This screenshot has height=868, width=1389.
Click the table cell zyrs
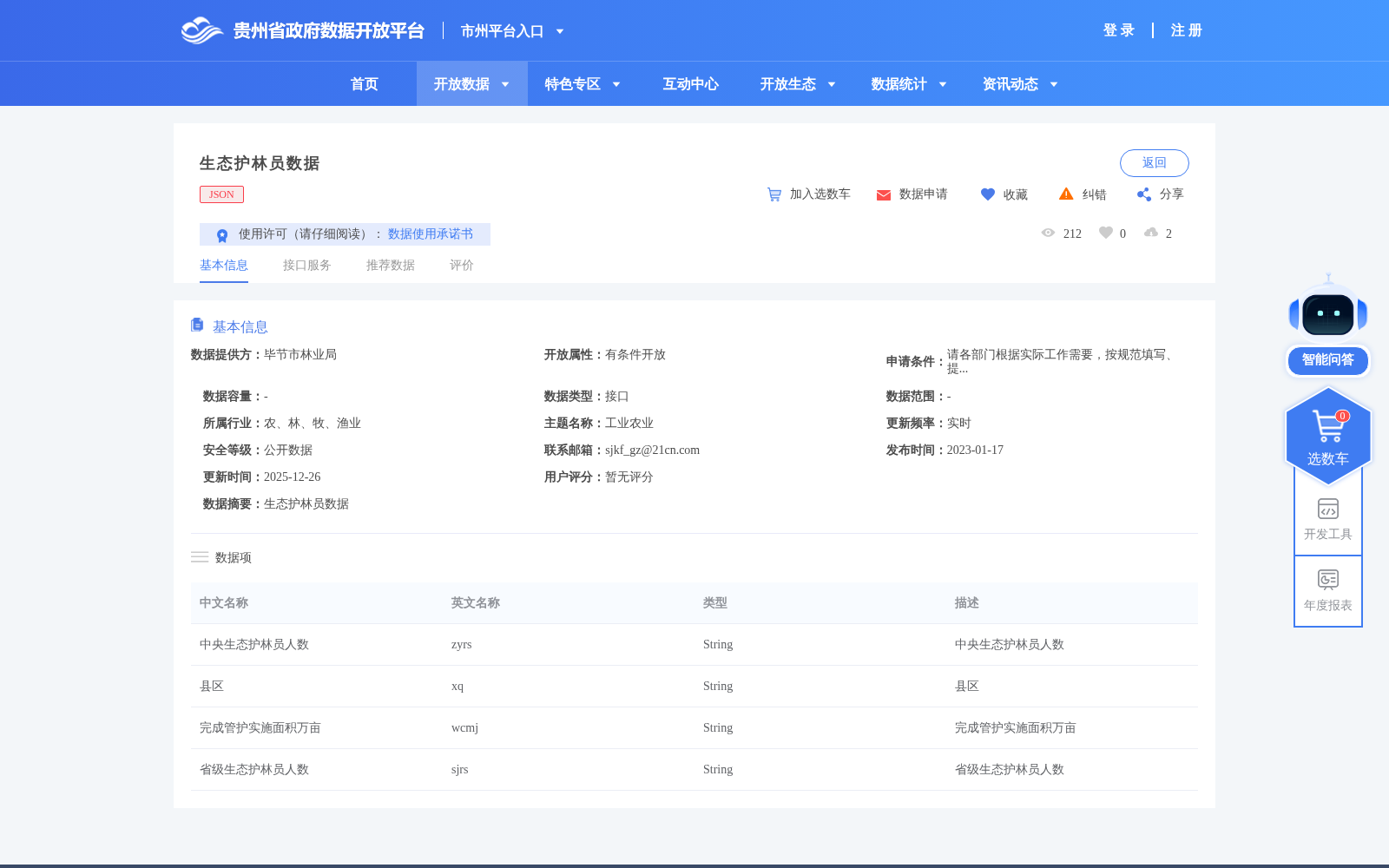[462, 645]
